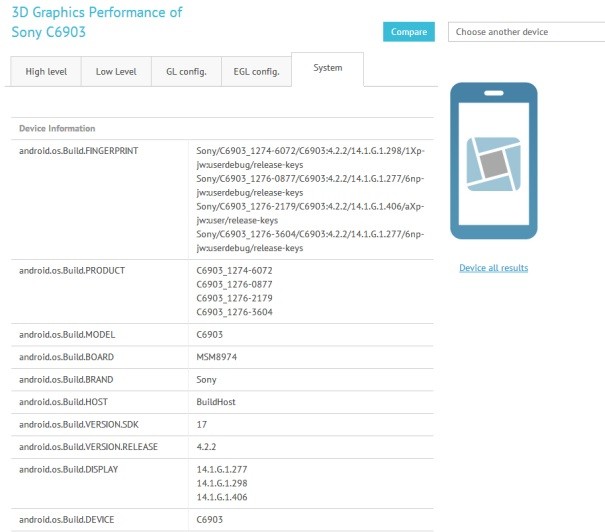This screenshot has width=605, height=532.
Task: Click product entry C6903_1276-3604
Action: (234, 312)
